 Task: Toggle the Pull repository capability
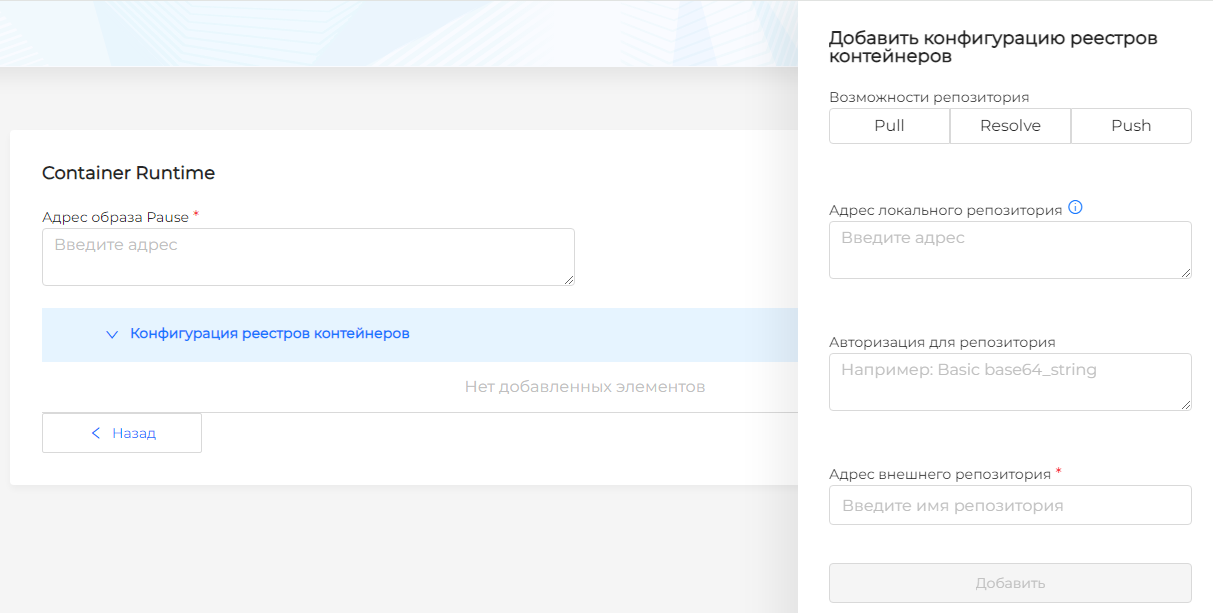point(889,126)
